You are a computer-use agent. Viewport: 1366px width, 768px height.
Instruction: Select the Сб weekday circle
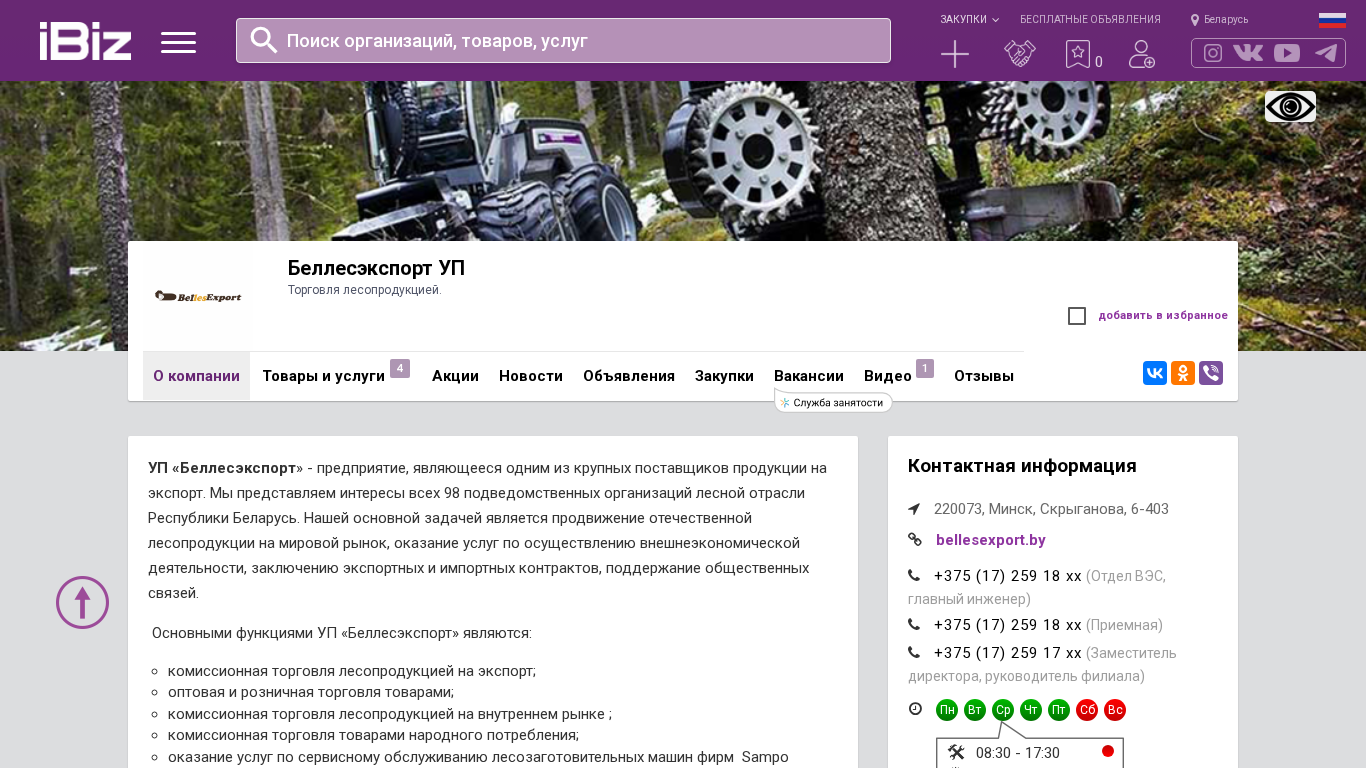pyautogui.click(x=1087, y=710)
